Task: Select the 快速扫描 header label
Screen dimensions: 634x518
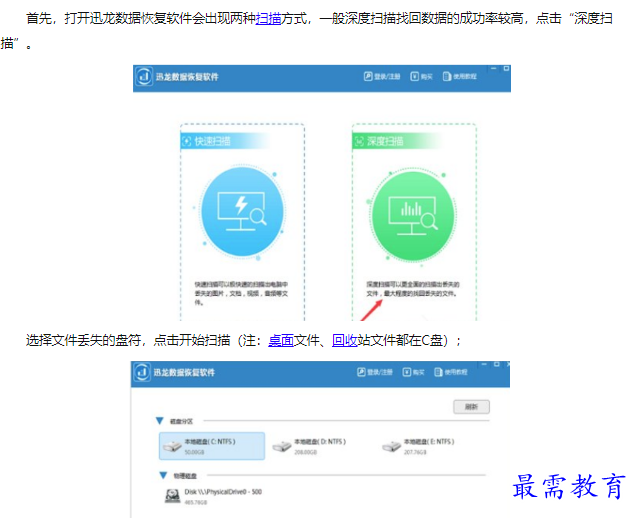Action: pos(213,141)
